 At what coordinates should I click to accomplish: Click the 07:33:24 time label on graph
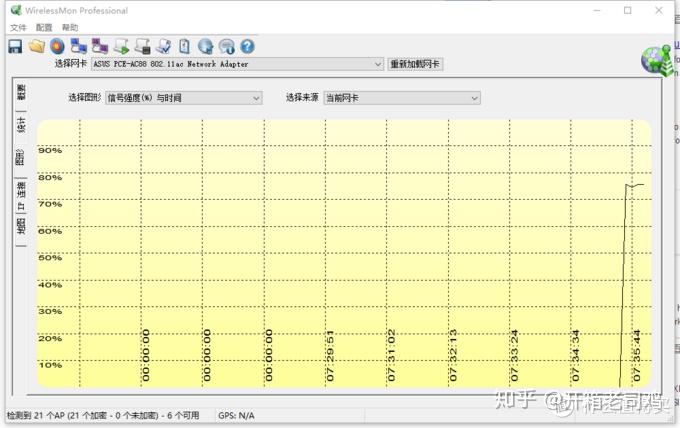(514, 356)
